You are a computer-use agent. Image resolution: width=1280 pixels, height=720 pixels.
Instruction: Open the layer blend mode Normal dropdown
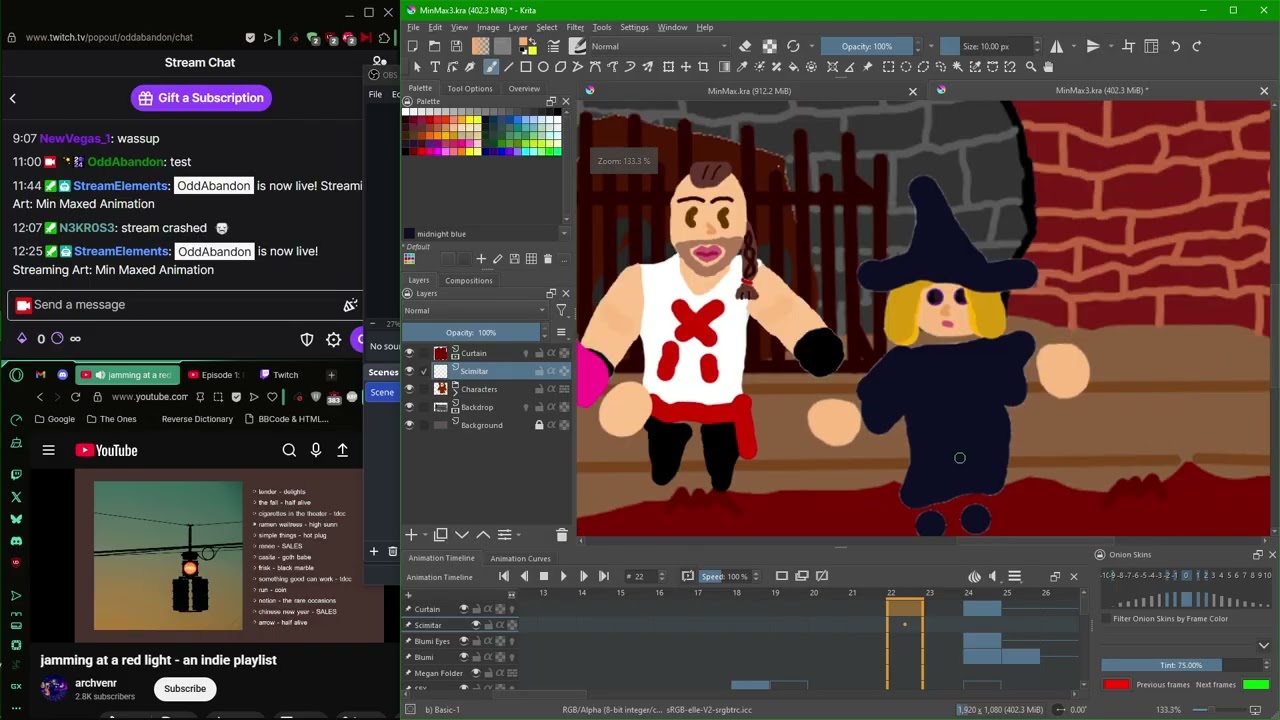pyautogui.click(x=475, y=311)
